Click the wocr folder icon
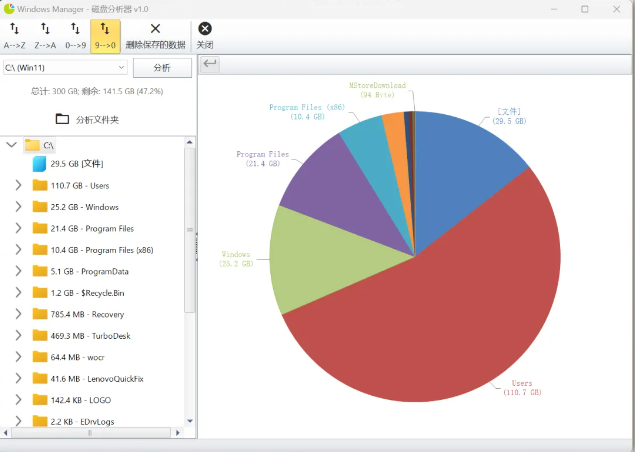 [40, 357]
